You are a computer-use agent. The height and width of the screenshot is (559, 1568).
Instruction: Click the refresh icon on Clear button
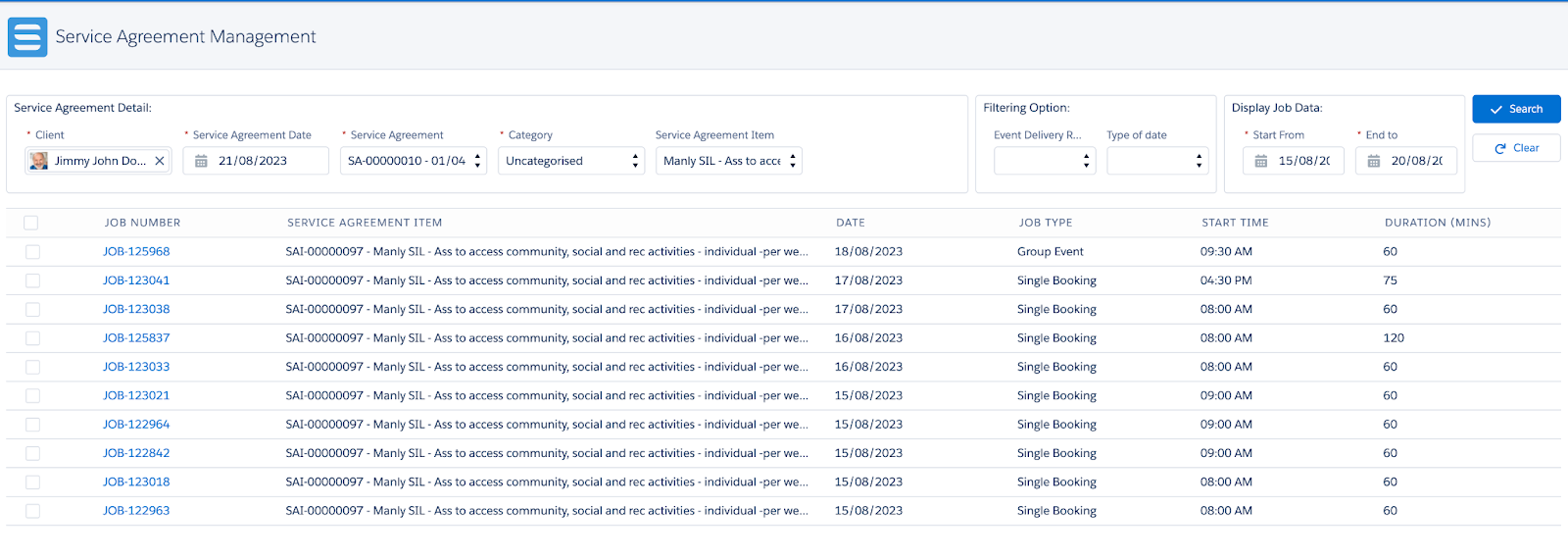(1500, 148)
